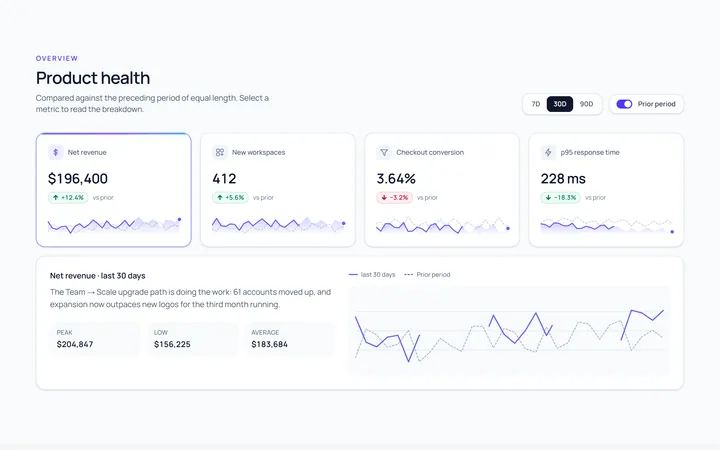Screen dimensions: 720x450
Task: Click the down arrow in the -3.2% badge
Action: [x=384, y=198]
